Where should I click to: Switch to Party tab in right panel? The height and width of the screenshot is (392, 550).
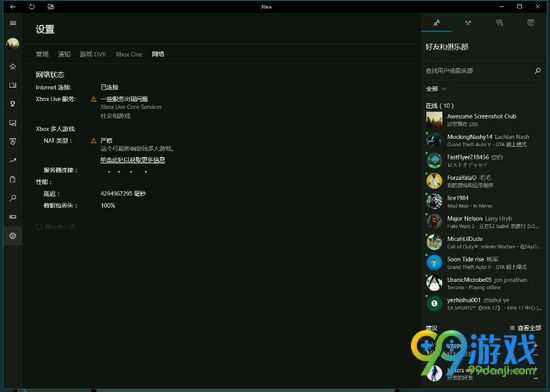468,23
